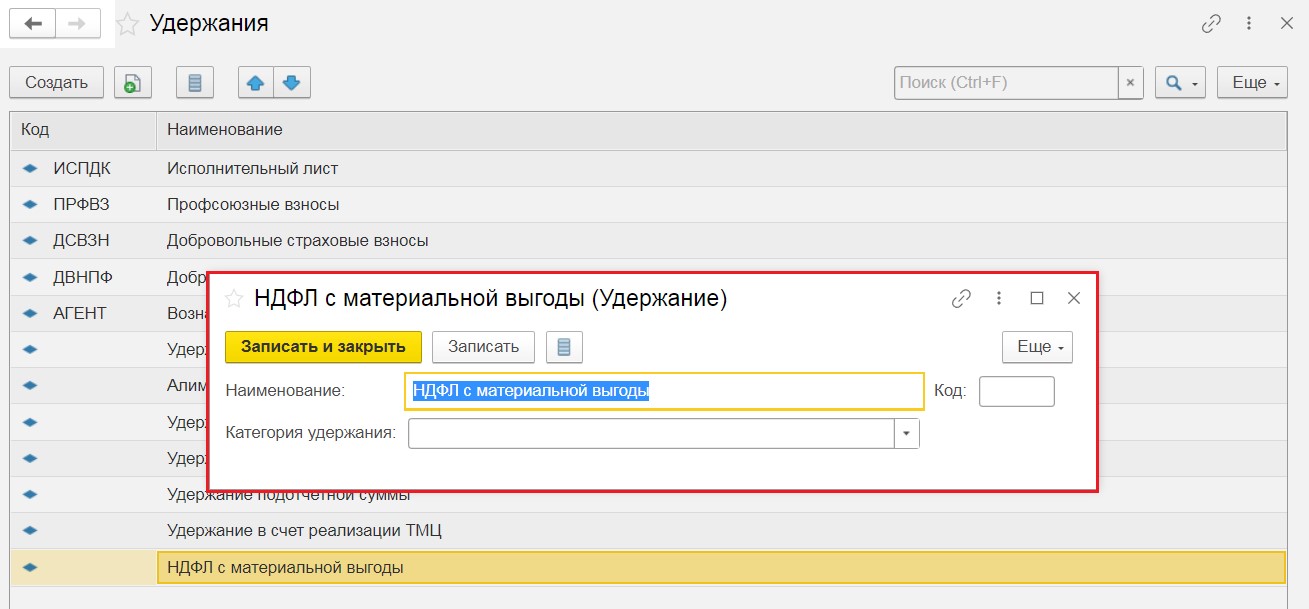Click the ИСПДК code cell
Image resolution: width=1309 pixels, height=609 pixels.
(82, 168)
